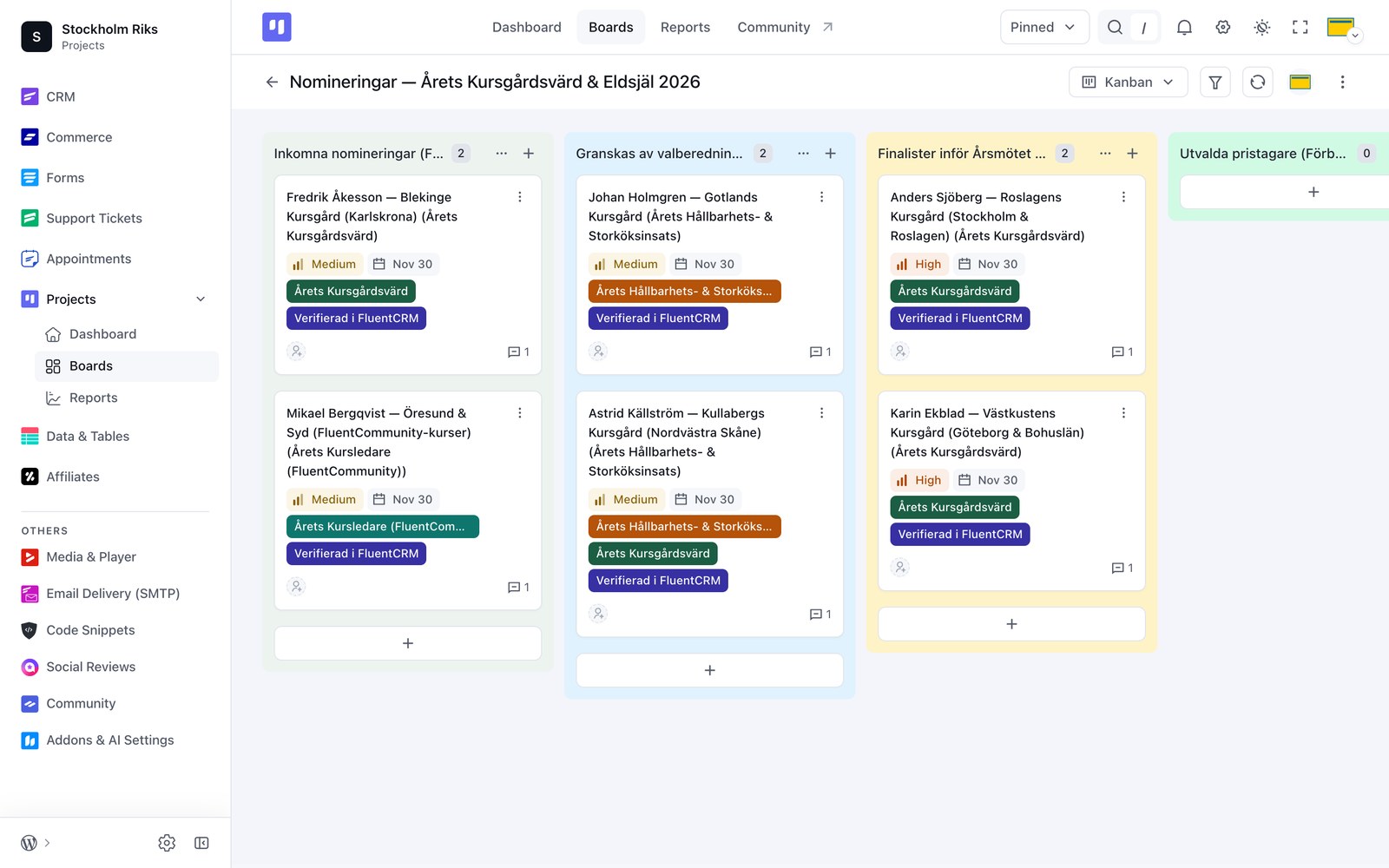
Task: Open the settings gear in top bar
Action: point(1223,28)
